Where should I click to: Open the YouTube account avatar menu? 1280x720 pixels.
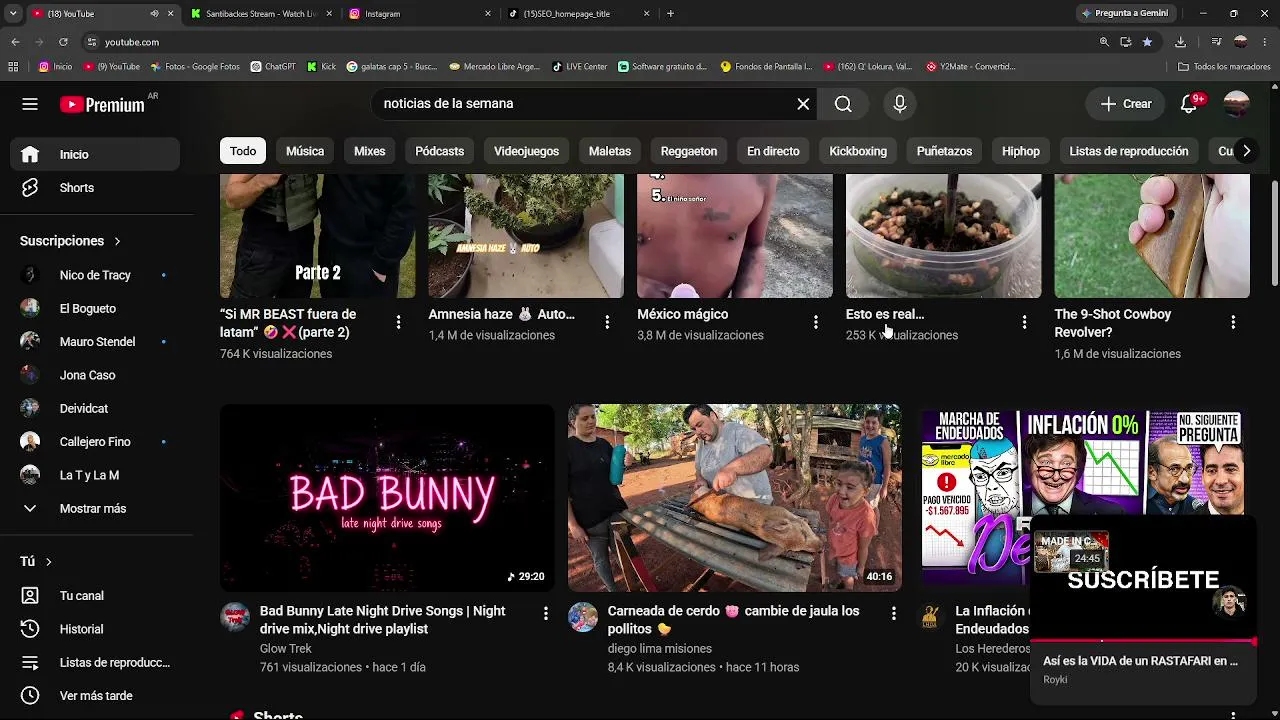pos(1237,104)
